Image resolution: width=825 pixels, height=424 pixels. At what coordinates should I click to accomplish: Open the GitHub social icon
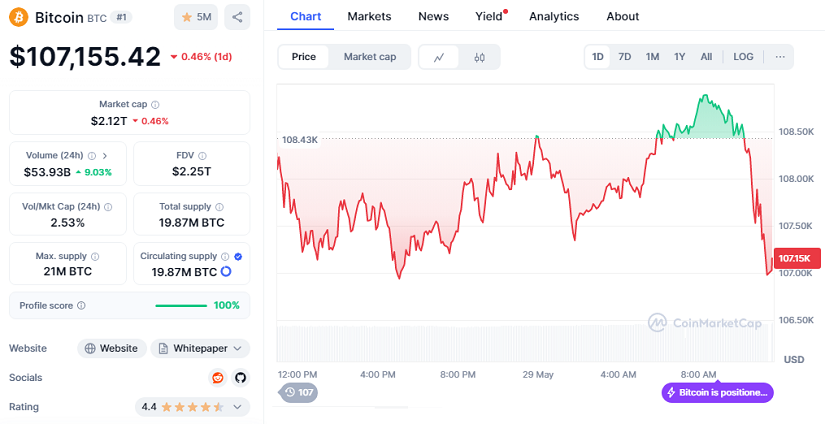240,378
